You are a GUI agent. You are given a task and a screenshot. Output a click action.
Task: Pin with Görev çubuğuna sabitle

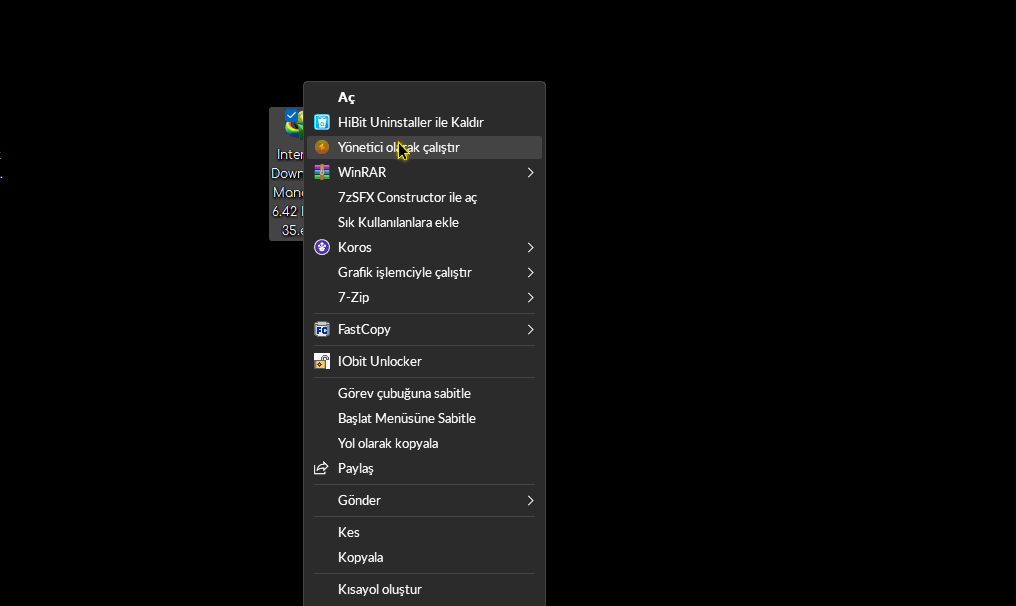point(424,393)
